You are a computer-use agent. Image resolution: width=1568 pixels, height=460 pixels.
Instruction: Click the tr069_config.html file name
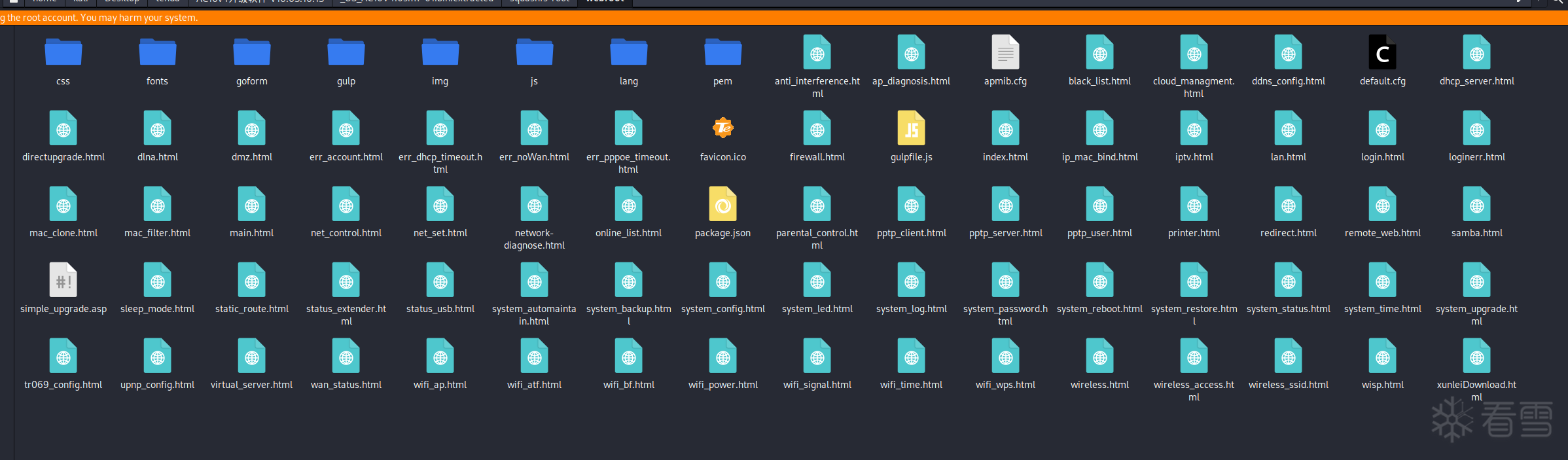[x=63, y=385]
